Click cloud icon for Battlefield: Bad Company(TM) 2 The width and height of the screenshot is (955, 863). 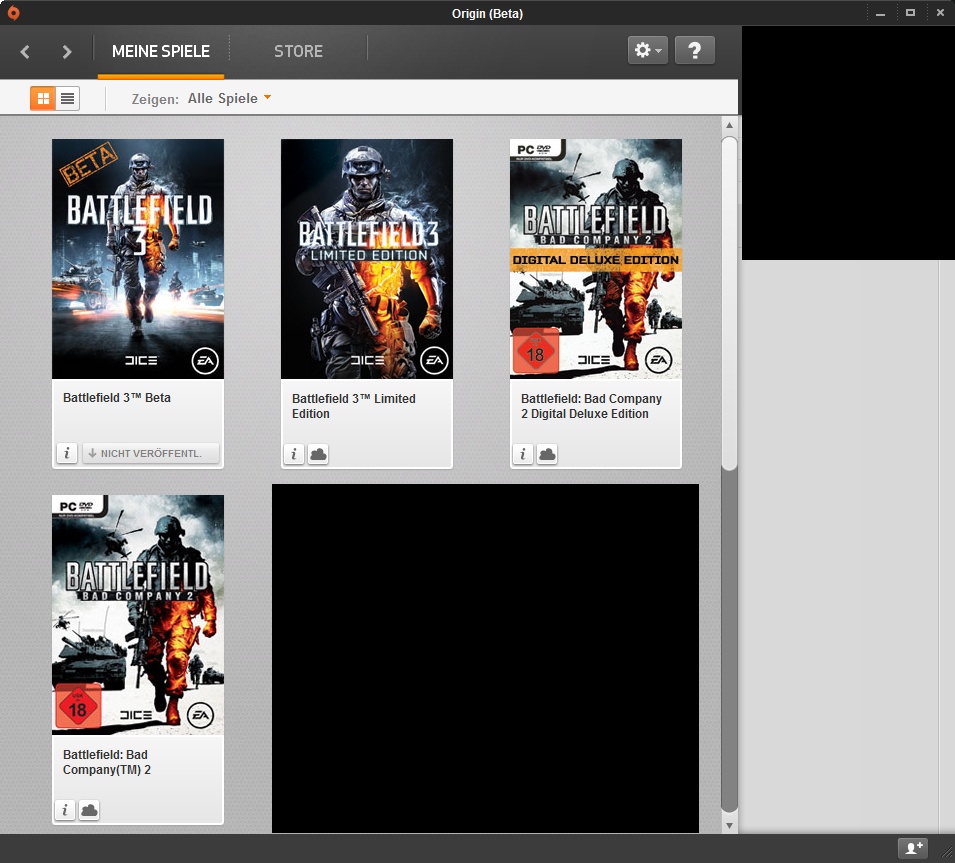[x=89, y=809]
